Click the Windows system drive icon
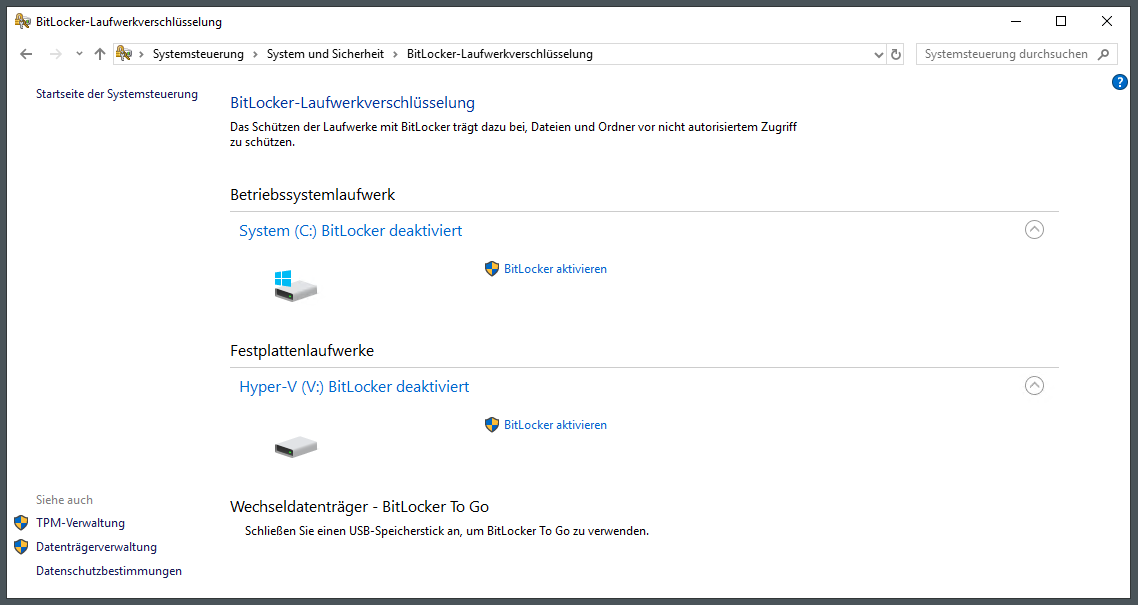This screenshot has height=605, width=1138. 295,286
